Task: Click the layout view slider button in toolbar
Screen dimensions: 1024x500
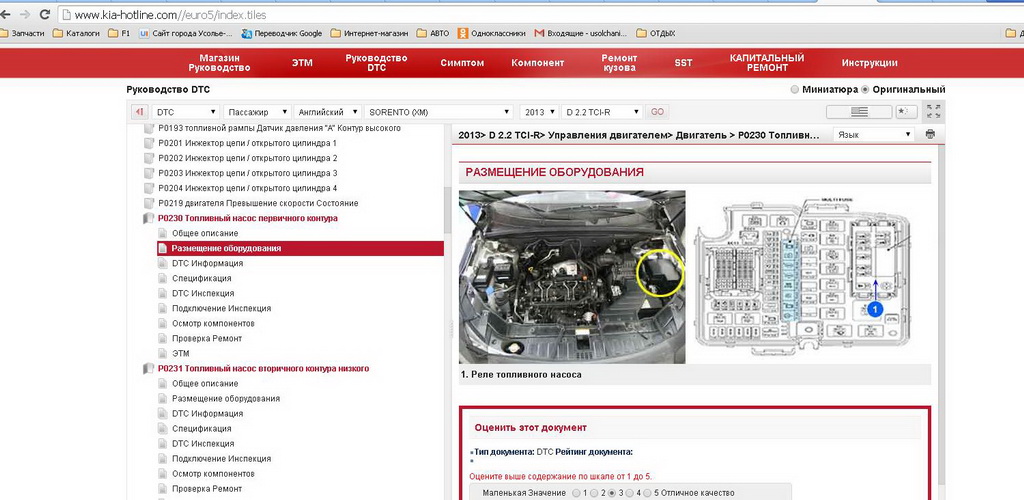Action: coord(859,111)
